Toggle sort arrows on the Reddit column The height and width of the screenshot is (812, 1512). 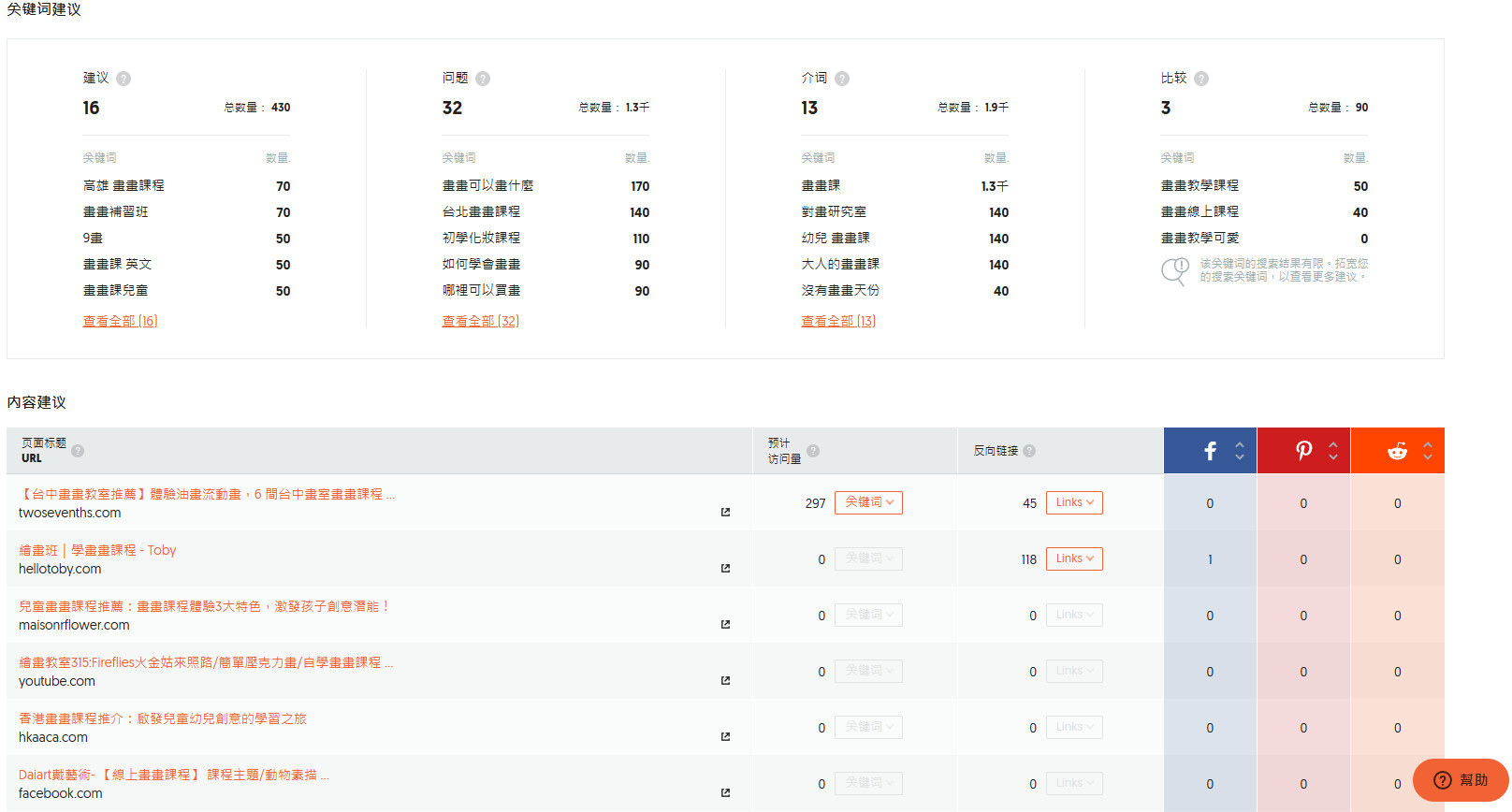(x=1428, y=451)
